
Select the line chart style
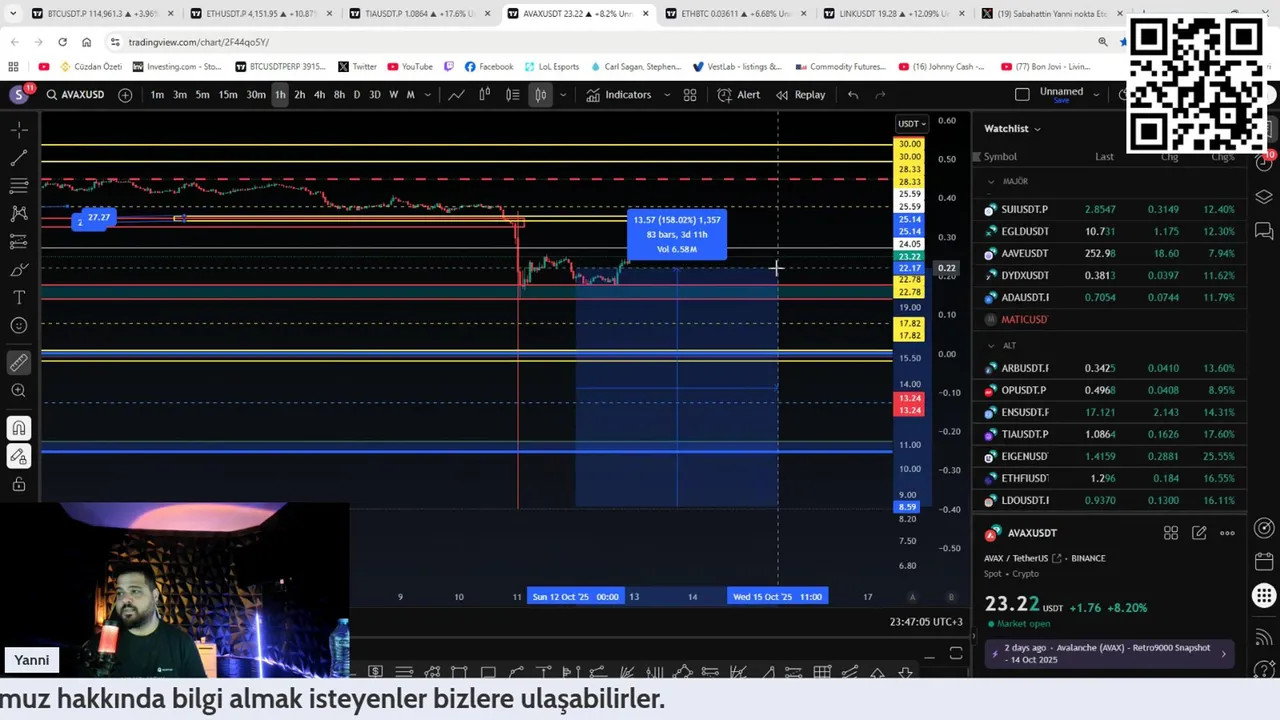[x=456, y=95]
